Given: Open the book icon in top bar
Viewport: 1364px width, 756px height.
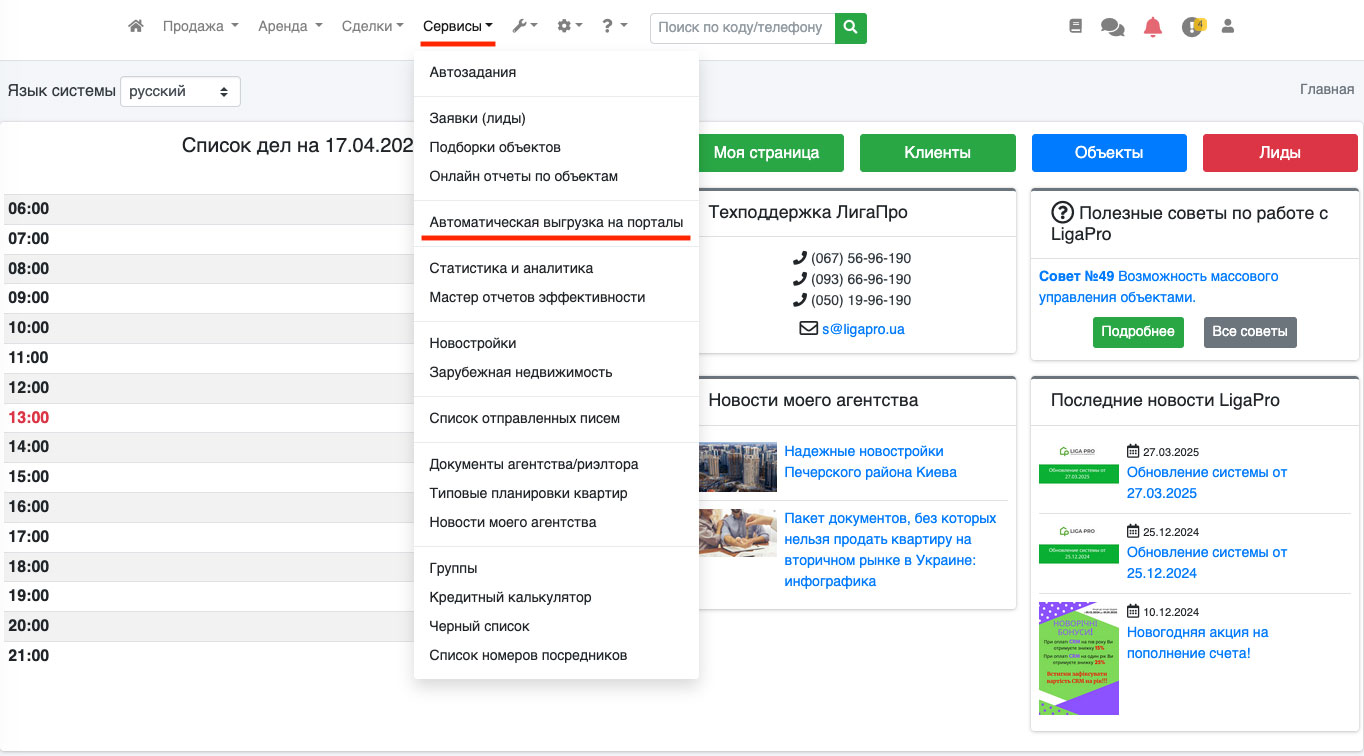Looking at the screenshot, I should pyautogui.click(x=1076, y=28).
